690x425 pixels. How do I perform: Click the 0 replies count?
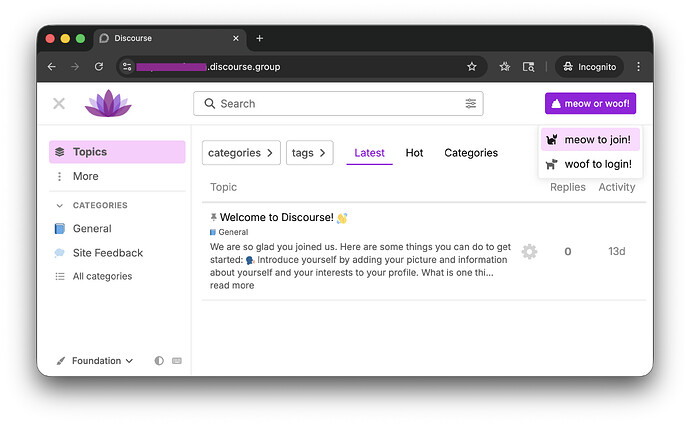click(568, 251)
